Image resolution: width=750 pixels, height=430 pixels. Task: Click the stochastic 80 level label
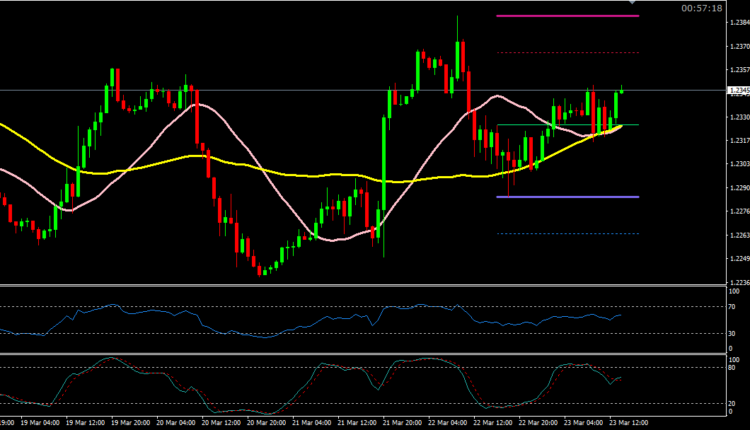[733, 367]
